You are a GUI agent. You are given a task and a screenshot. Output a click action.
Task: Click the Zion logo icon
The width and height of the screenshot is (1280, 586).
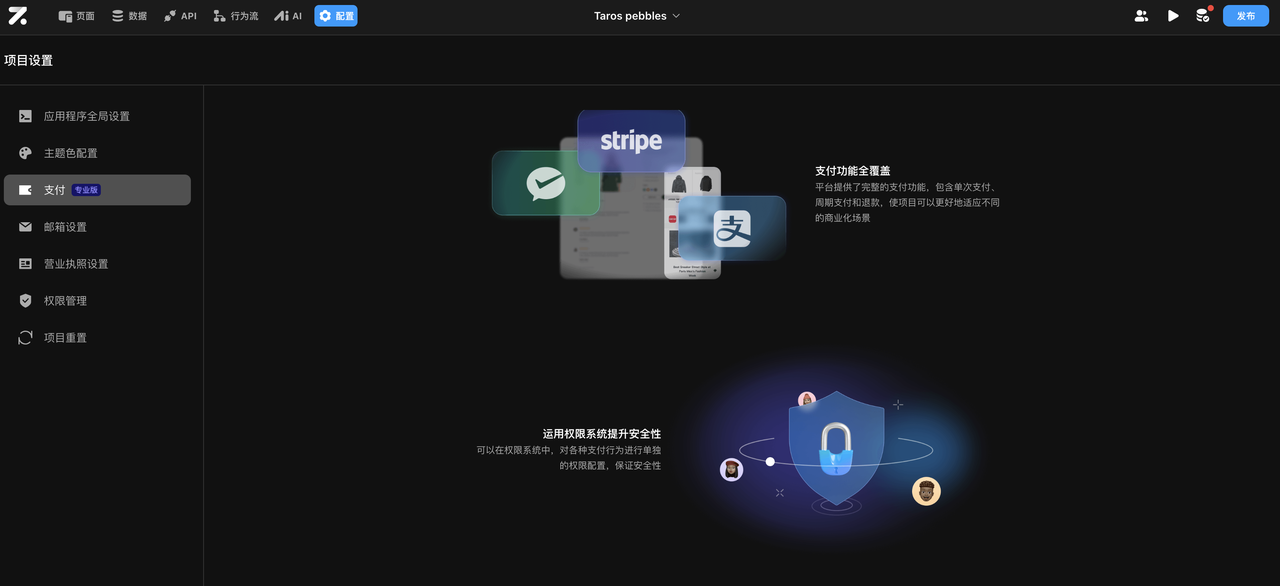[x=17, y=16]
